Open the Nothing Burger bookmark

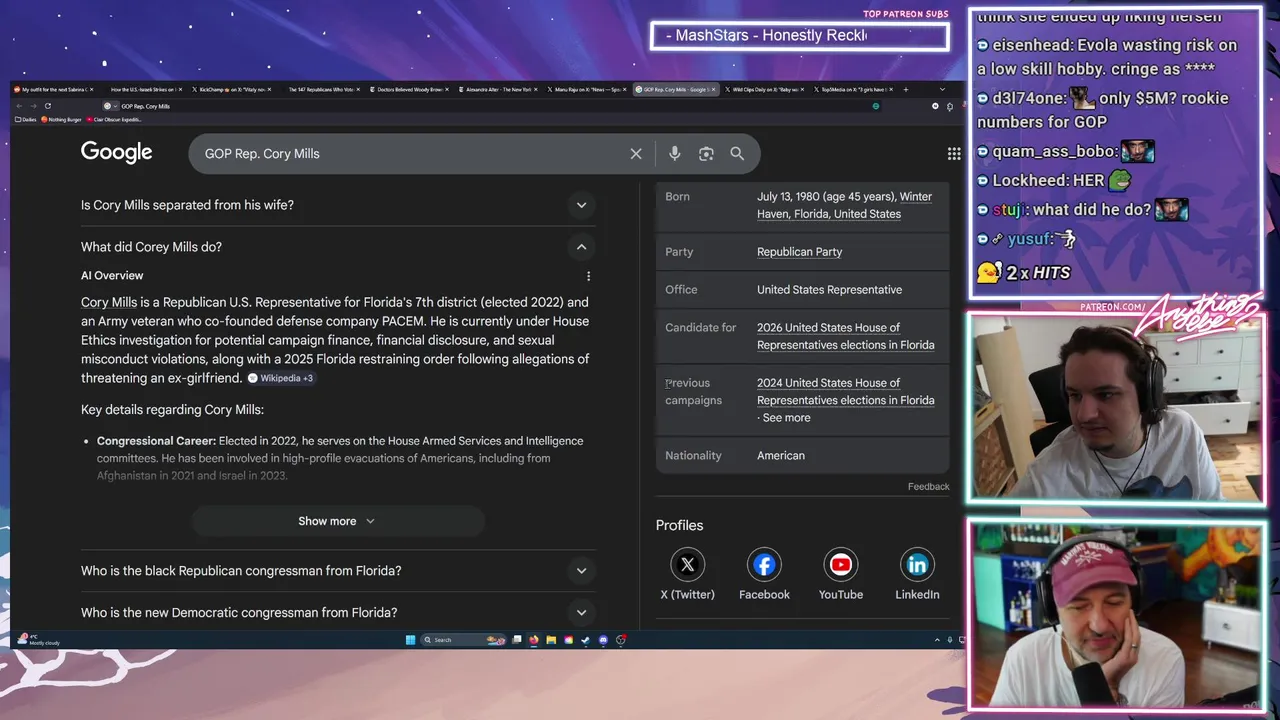point(61,119)
